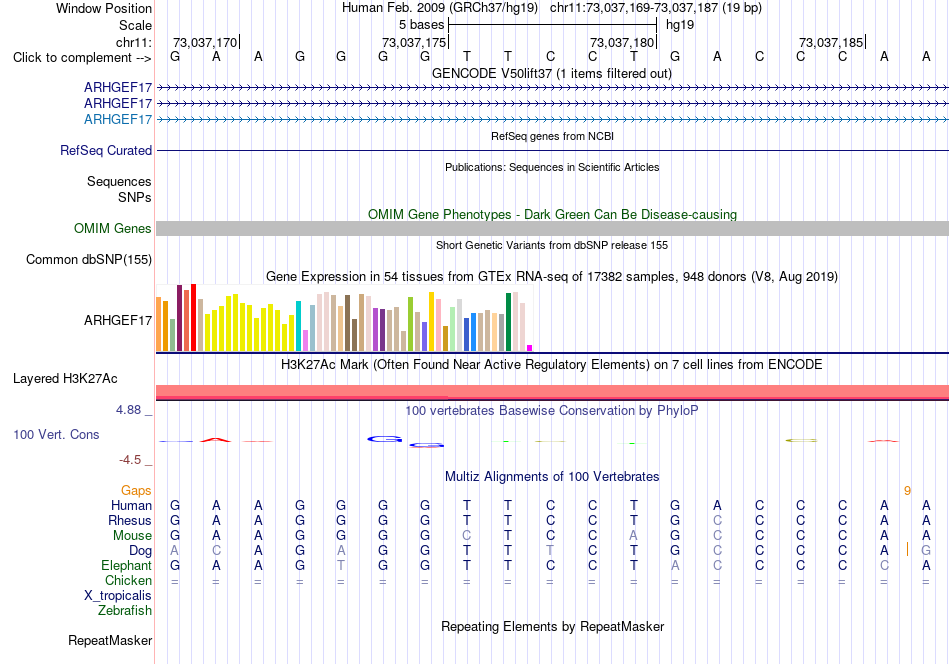
Task: Click the gray OMIM Genes bar
Action: pyautogui.click(x=552, y=228)
